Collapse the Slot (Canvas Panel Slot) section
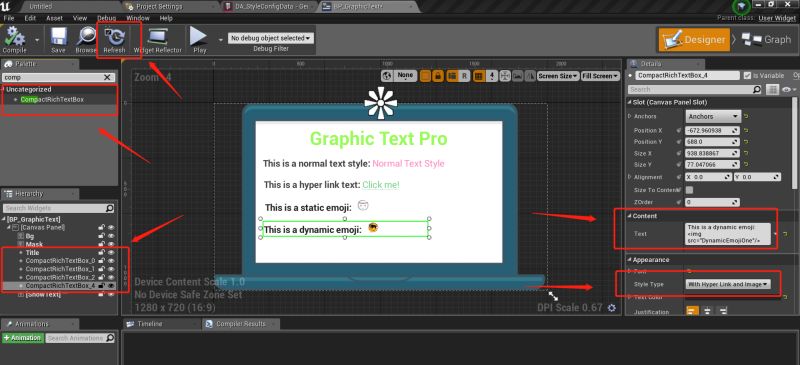This screenshot has height=365, width=800. click(x=629, y=102)
